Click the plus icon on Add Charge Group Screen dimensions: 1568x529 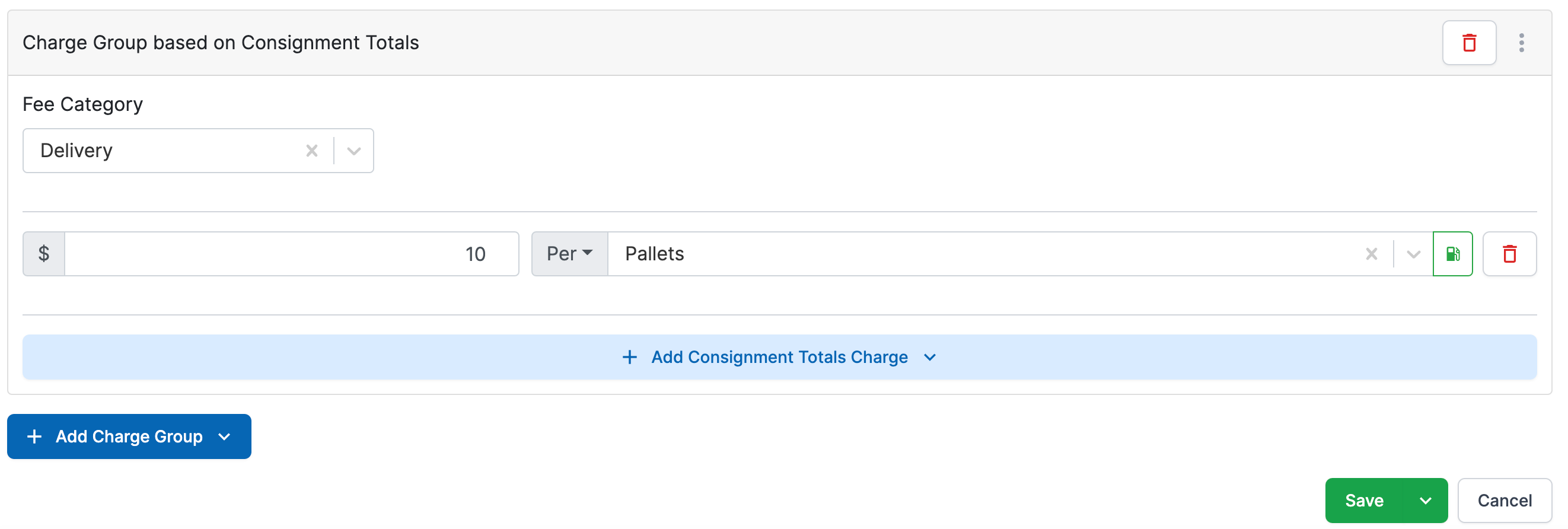35,436
